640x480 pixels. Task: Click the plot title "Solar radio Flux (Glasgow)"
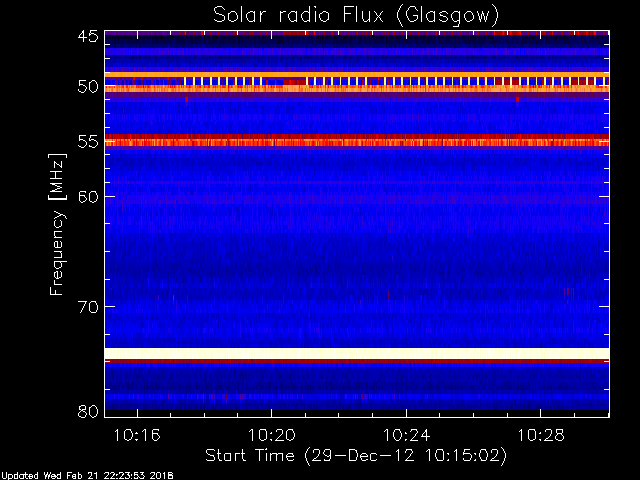pos(356,16)
